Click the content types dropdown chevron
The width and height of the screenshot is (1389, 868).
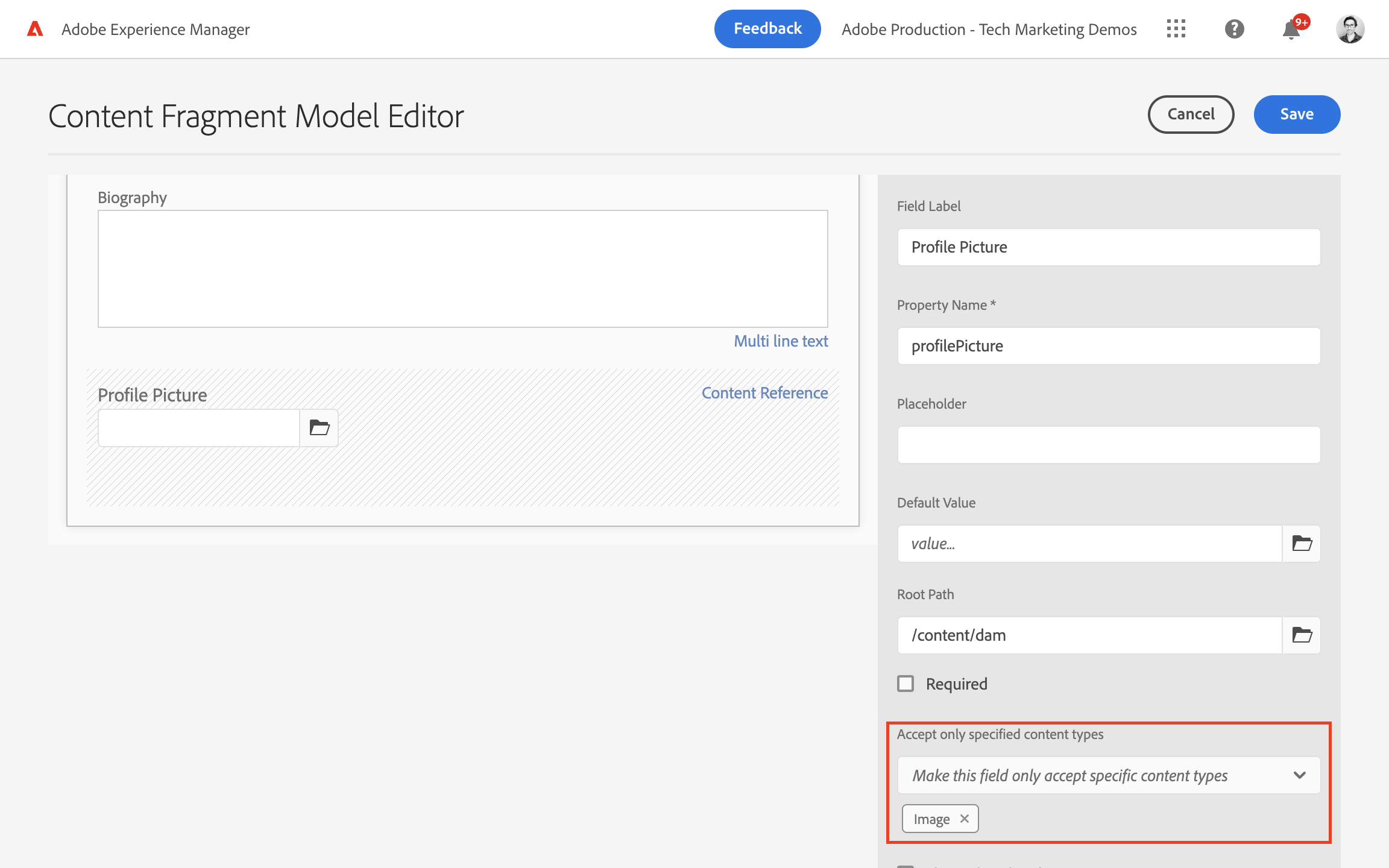(x=1300, y=775)
